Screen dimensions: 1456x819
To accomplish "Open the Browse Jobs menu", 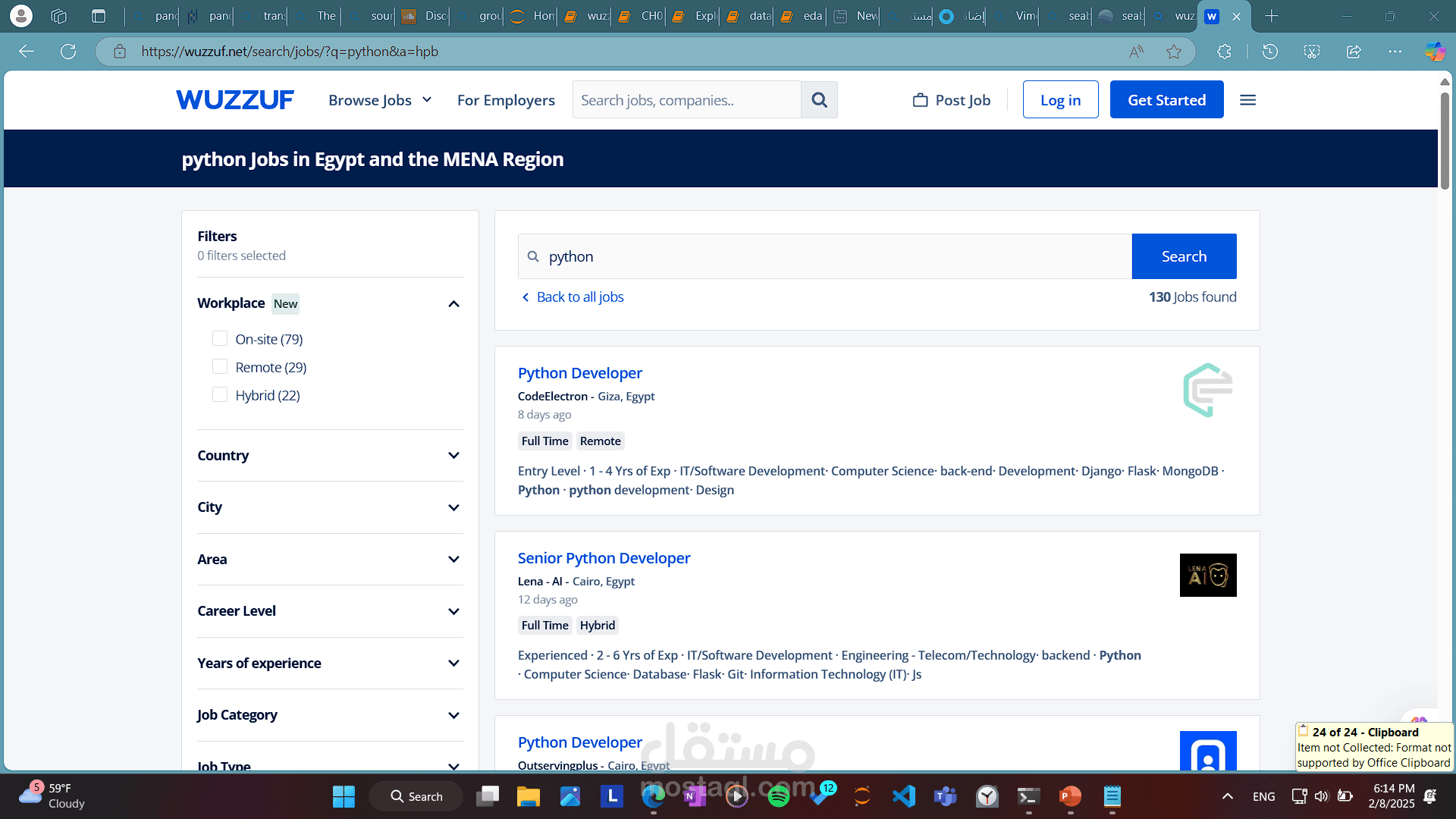I will (379, 99).
